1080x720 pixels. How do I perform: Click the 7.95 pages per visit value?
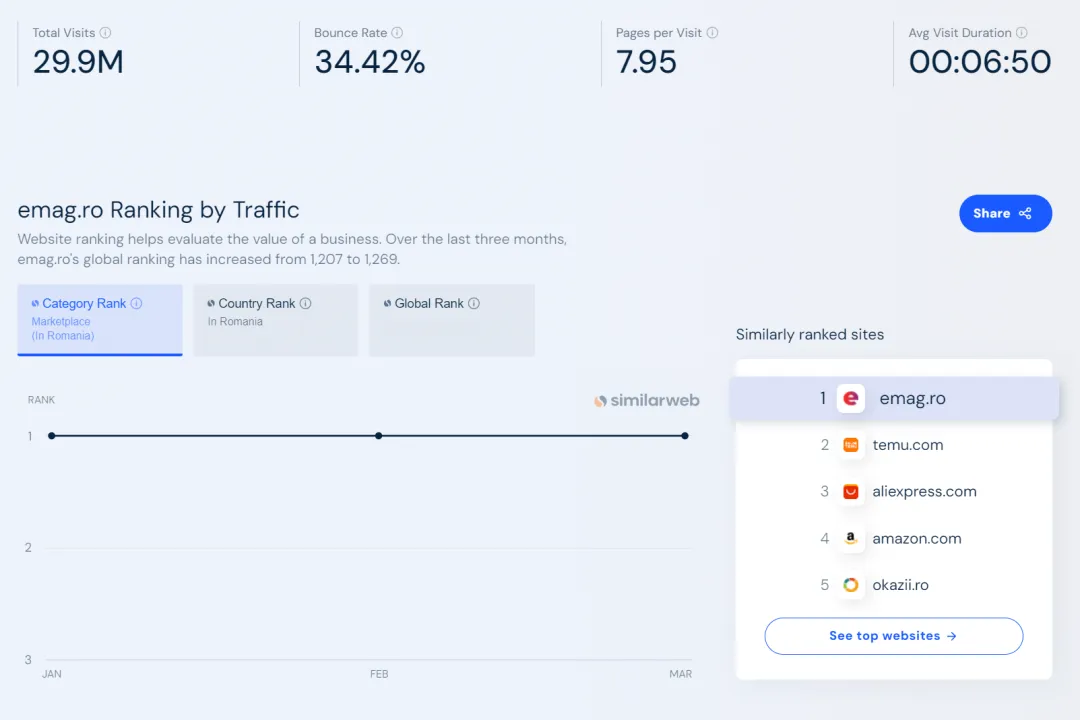click(x=646, y=62)
